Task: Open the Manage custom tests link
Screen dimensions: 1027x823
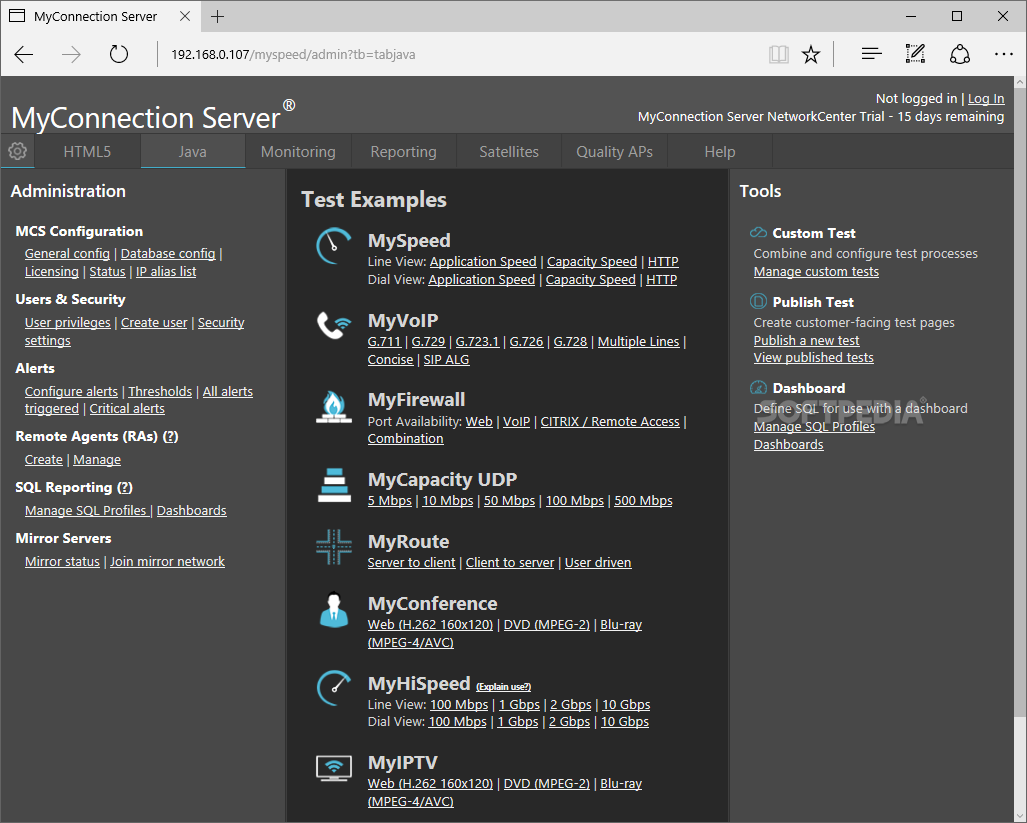Action: 816,271
